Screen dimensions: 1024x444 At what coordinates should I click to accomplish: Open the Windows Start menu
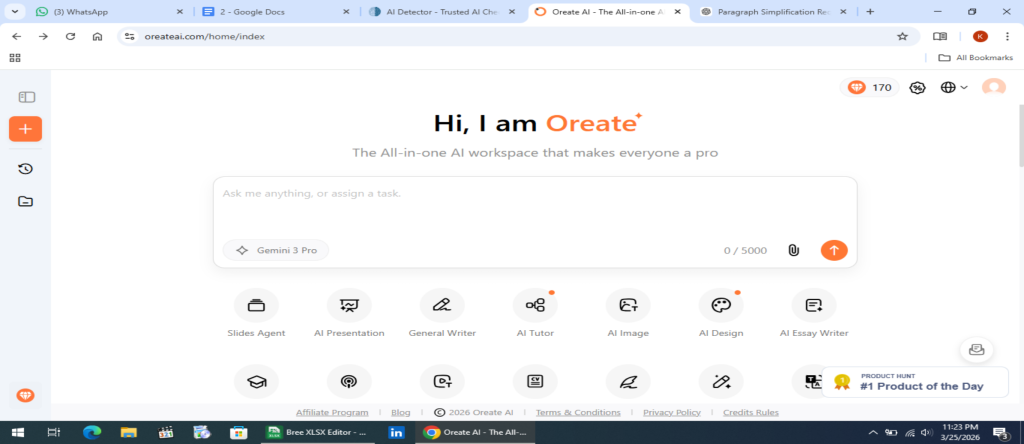pyautogui.click(x=17, y=432)
